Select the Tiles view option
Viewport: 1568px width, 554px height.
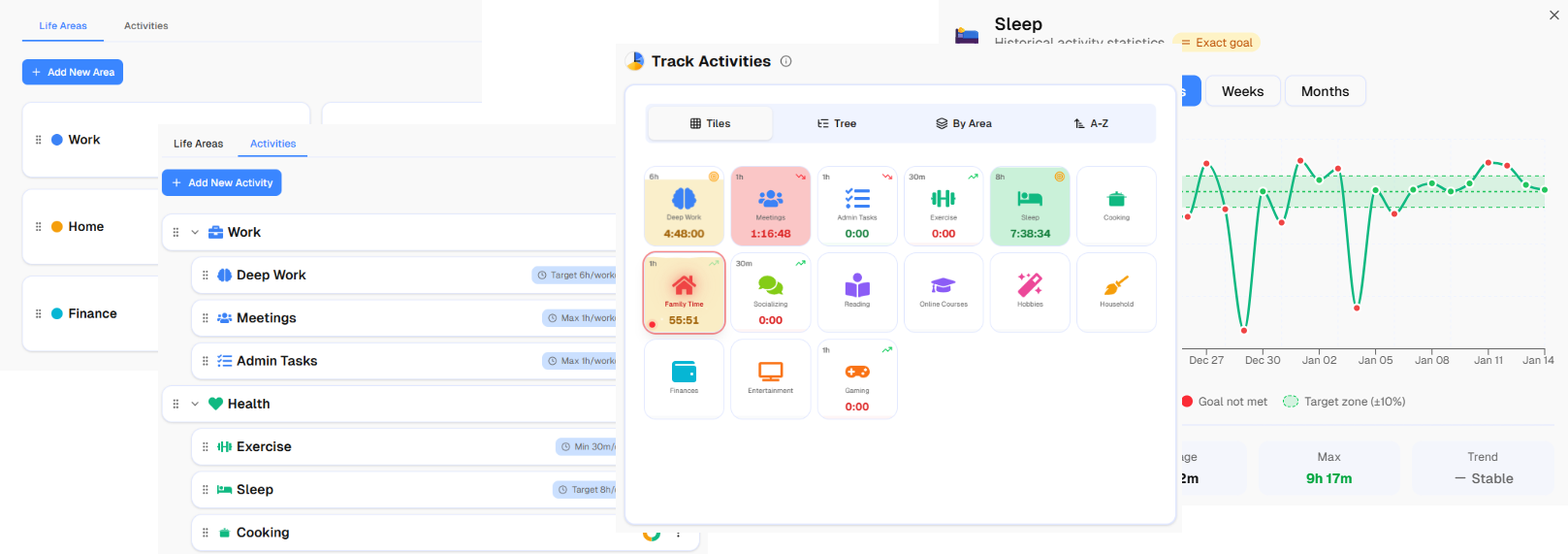710,124
